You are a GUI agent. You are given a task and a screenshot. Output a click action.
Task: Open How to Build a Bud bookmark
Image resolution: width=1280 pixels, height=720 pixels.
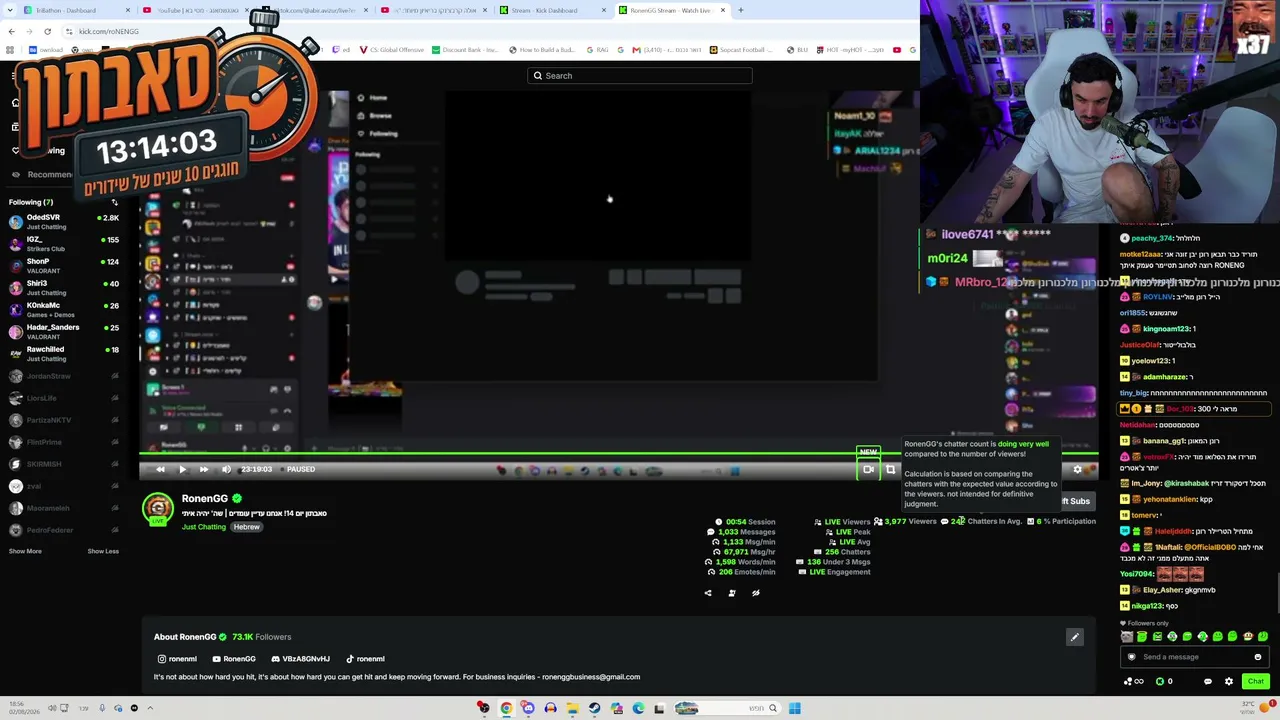pyautogui.click(x=542, y=50)
